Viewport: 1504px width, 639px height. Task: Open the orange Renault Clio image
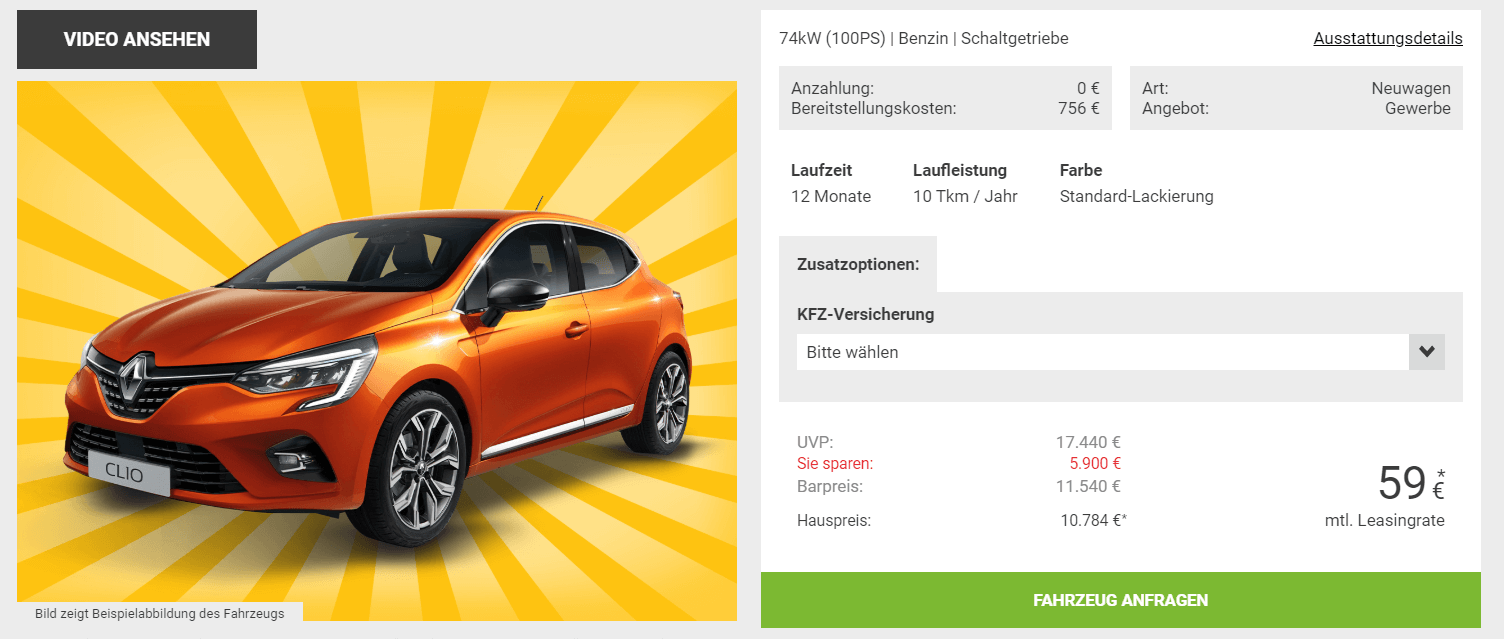pyautogui.click(x=377, y=351)
